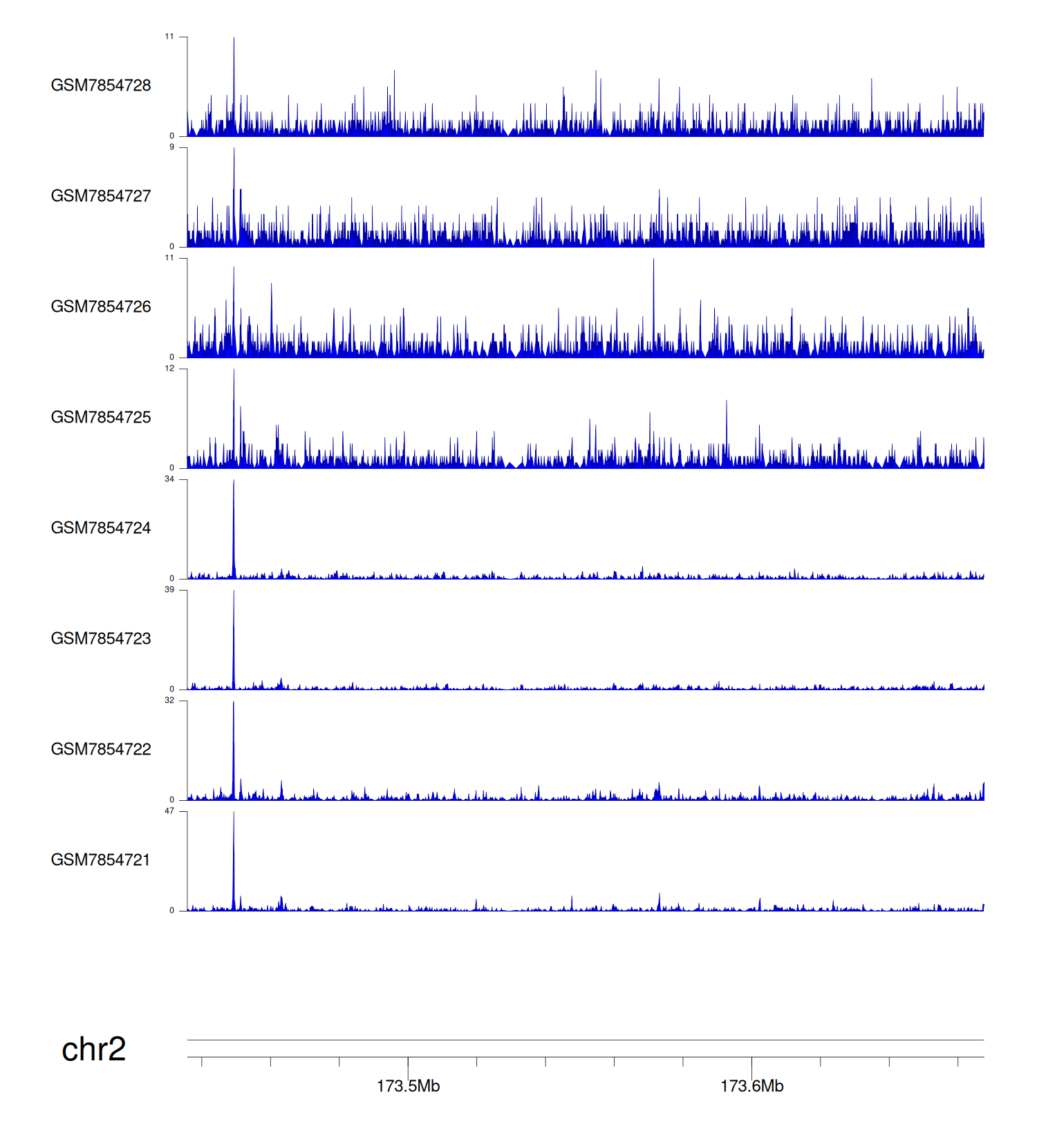The image size is (1037, 1148).
Task: Click the GSM7854722 track label
Action: click(x=101, y=749)
